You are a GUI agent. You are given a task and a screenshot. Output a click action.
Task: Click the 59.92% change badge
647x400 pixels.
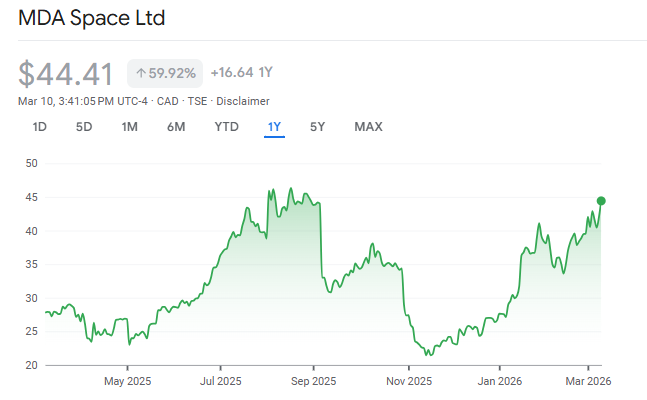tap(165, 73)
